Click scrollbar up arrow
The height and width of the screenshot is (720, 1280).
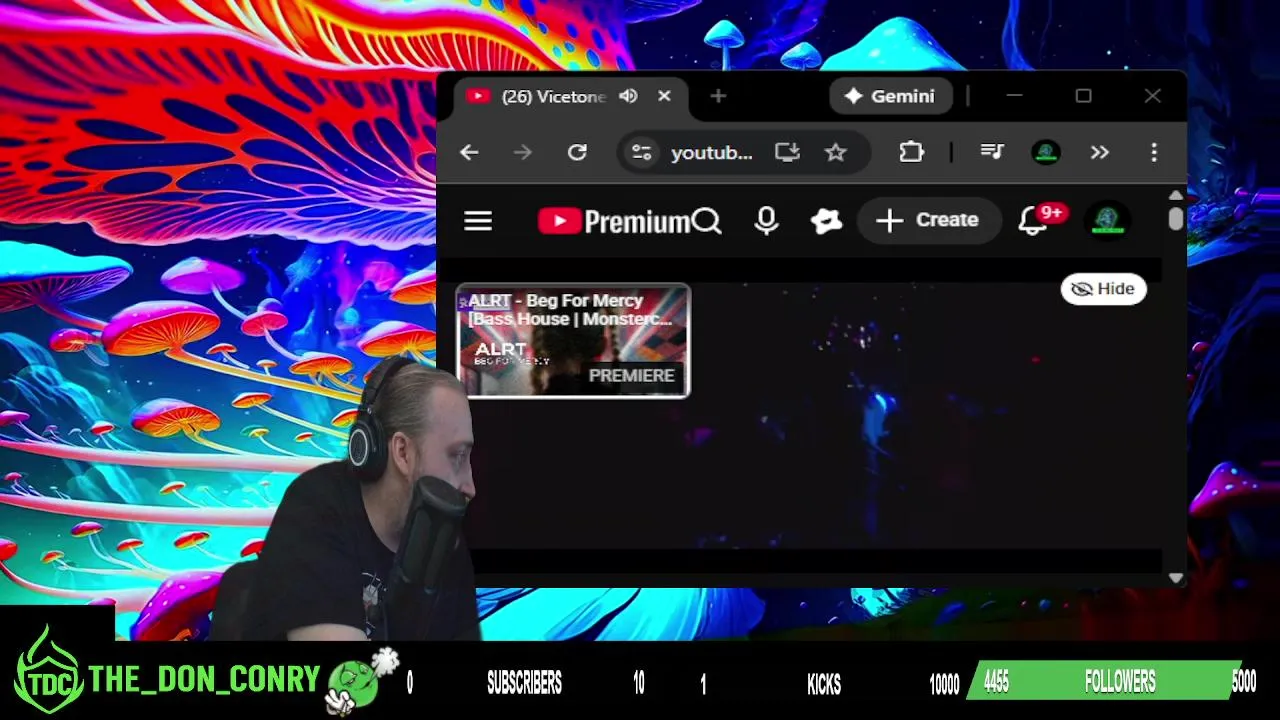coord(1175,195)
